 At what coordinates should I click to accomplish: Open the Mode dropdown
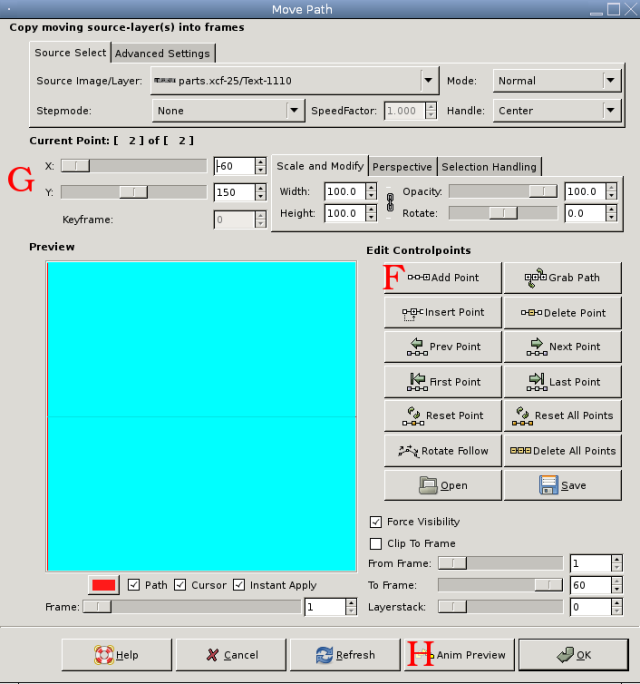pyautogui.click(x=557, y=81)
